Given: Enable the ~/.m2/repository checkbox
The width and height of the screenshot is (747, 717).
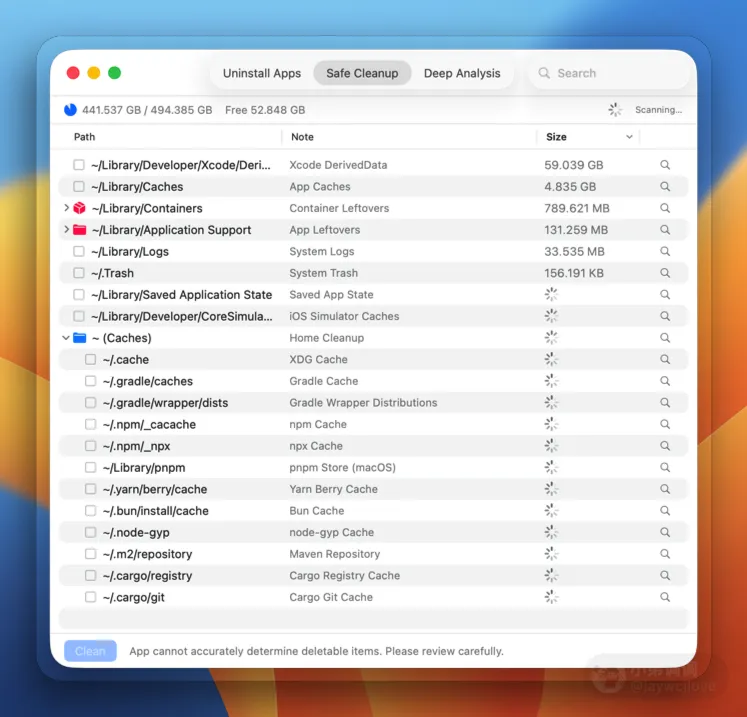Looking at the screenshot, I should coord(90,554).
